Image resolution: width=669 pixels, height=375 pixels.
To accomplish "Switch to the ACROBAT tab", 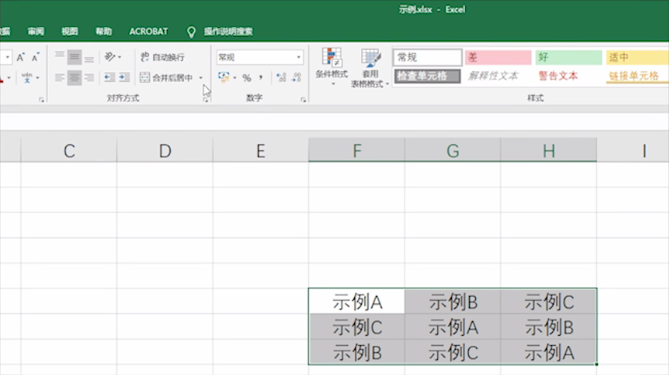I will click(x=149, y=31).
